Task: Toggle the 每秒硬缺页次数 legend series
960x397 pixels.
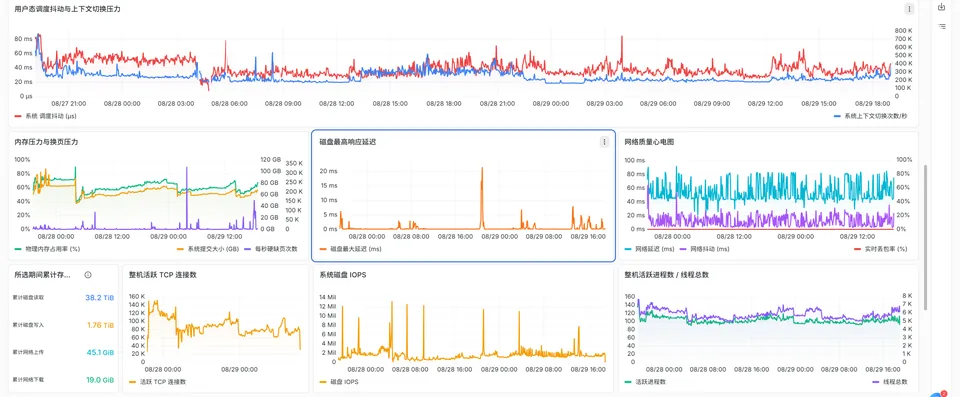Action: click(x=271, y=249)
